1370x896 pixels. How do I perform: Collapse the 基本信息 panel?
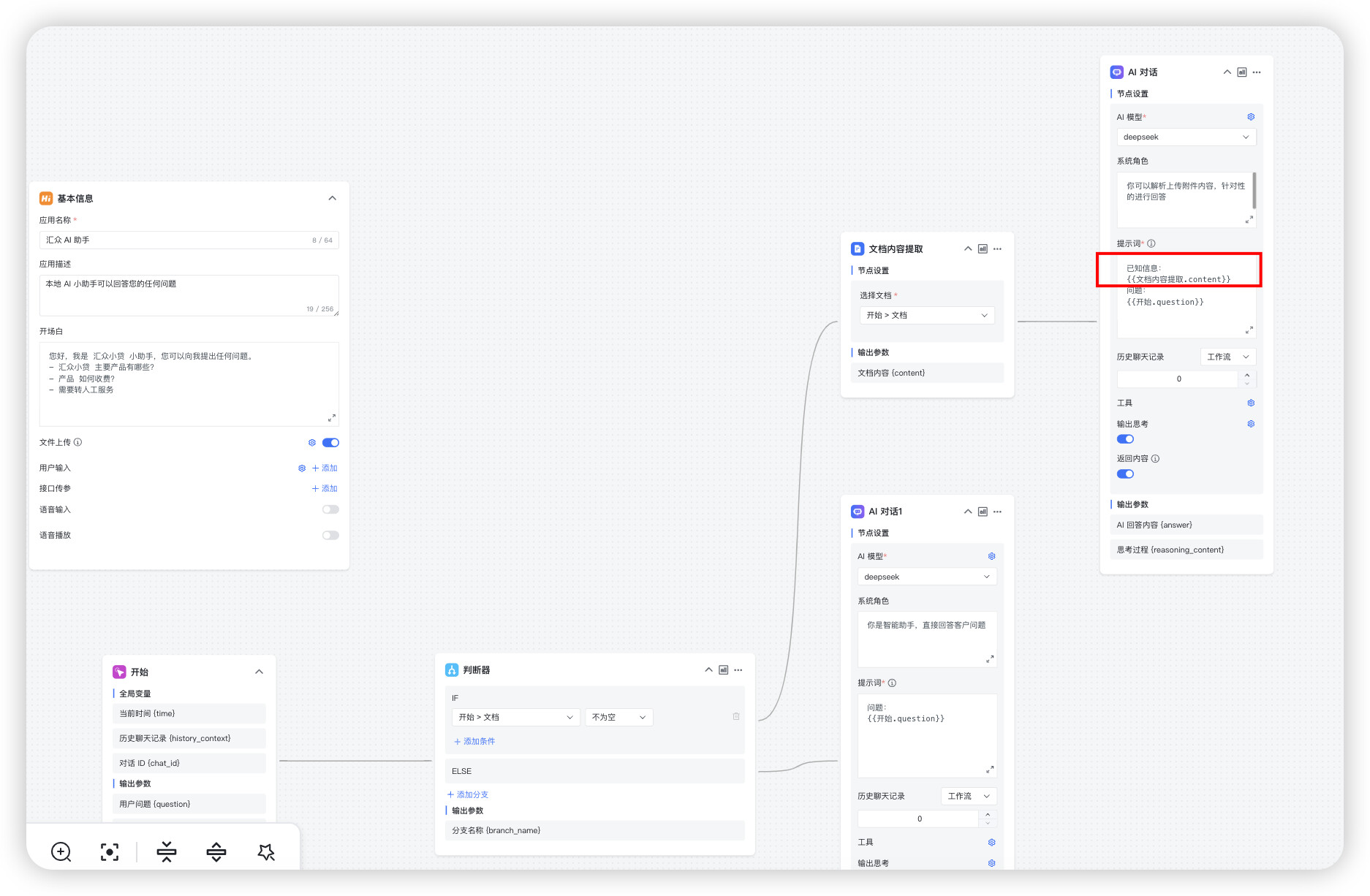[x=333, y=199]
